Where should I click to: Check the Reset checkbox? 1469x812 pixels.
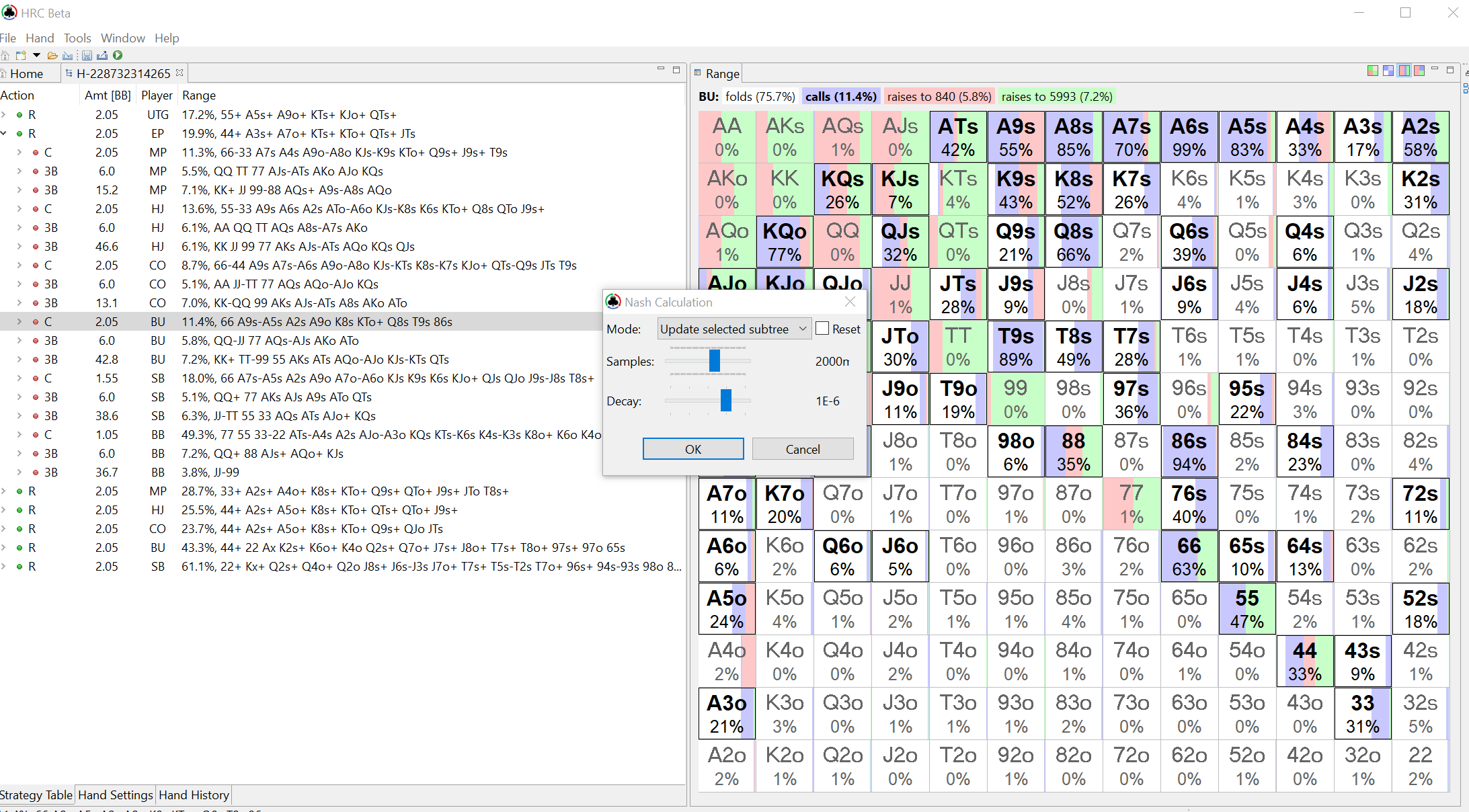822,329
